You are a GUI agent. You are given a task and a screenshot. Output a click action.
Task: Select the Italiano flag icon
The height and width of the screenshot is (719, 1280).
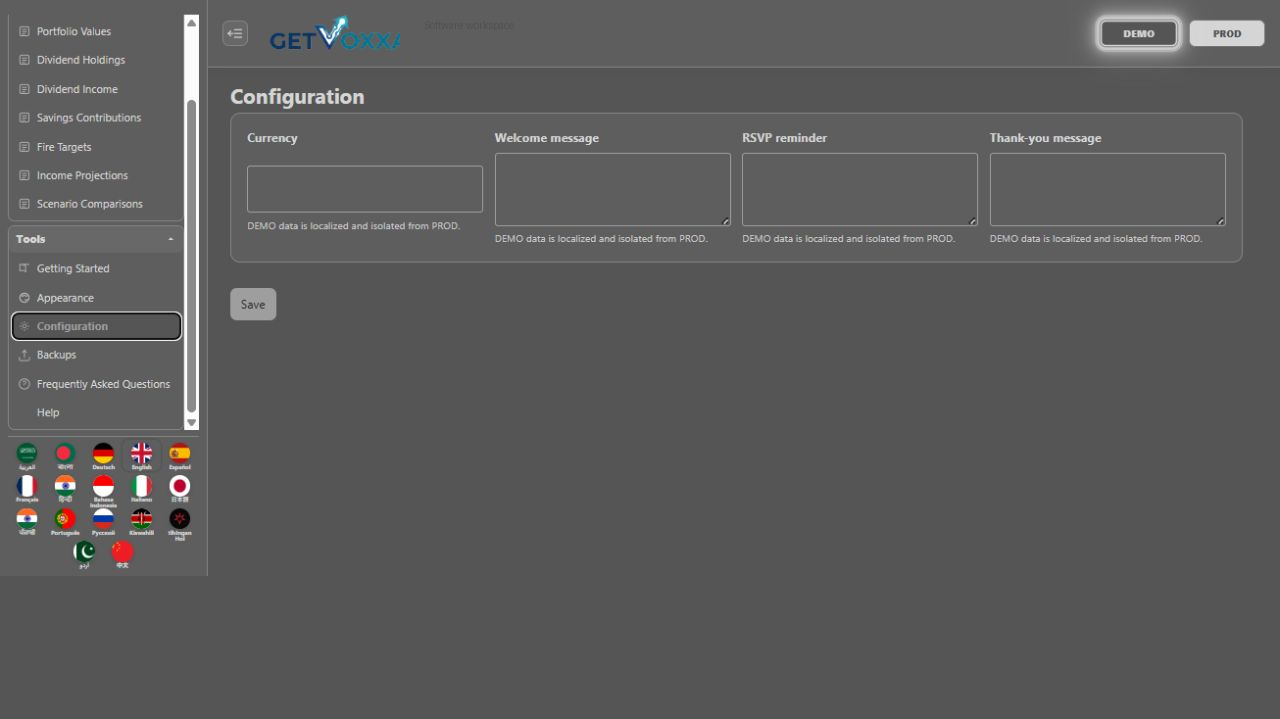pyautogui.click(x=141, y=489)
